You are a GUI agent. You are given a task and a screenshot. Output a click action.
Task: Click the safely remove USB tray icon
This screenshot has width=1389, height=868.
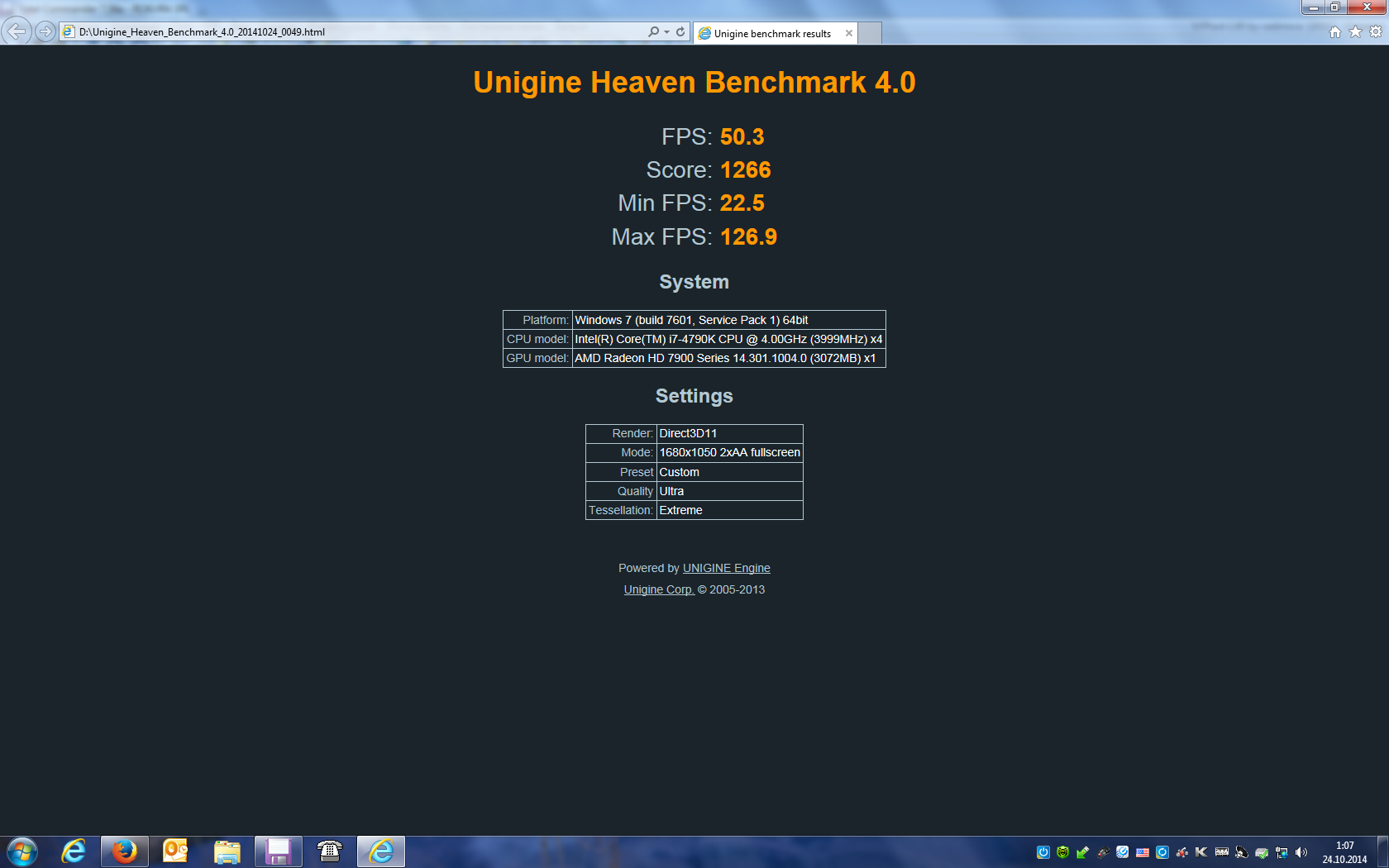click(1083, 852)
